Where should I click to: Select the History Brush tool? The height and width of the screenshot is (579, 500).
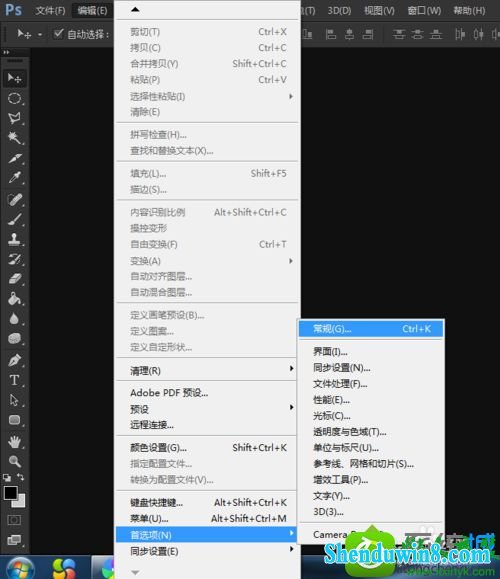pyautogui.click(x=14, y=259)
